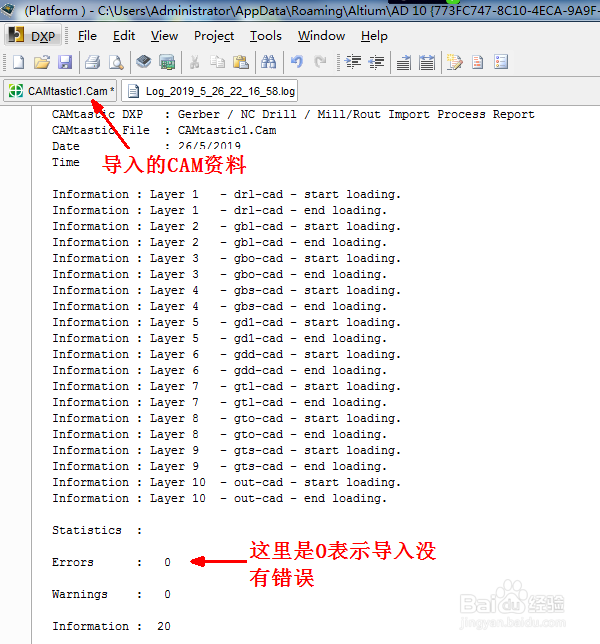Click the printer icon

pyautogui.click(x=92, y=62)
